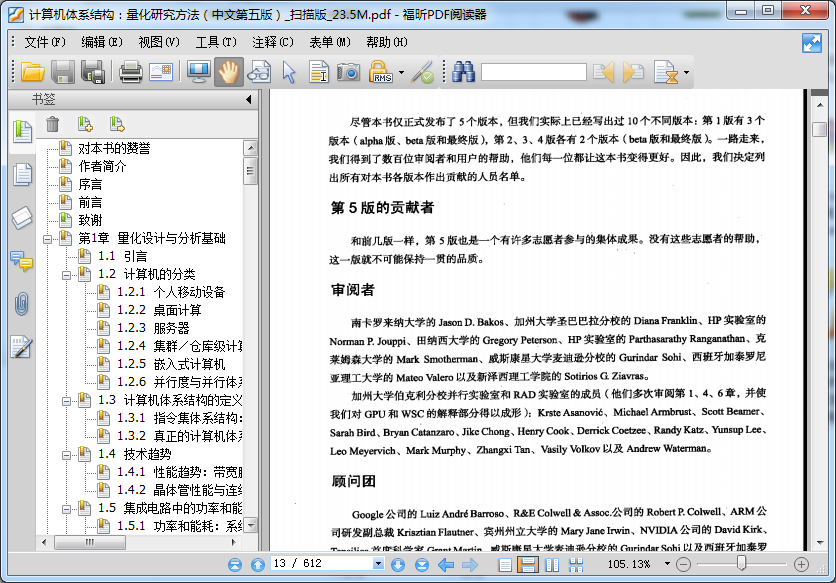Click the binoculars search icon

pyautogui.click(x=463, y=71)
